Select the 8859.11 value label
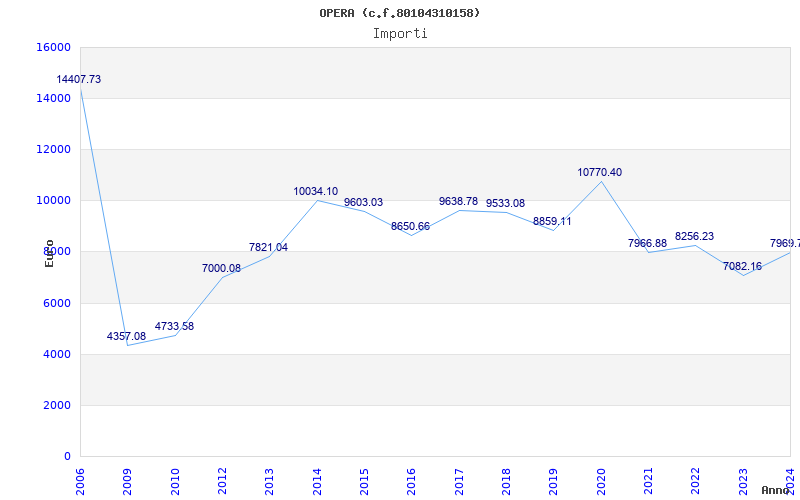This screenshot has height=500, width=800. (552, 221)
